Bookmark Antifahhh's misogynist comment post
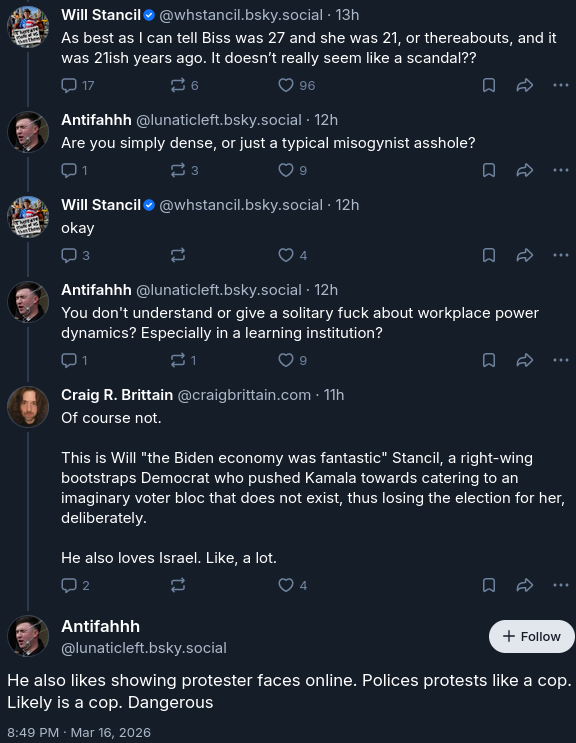576x743 pixels. coord(489,170)
